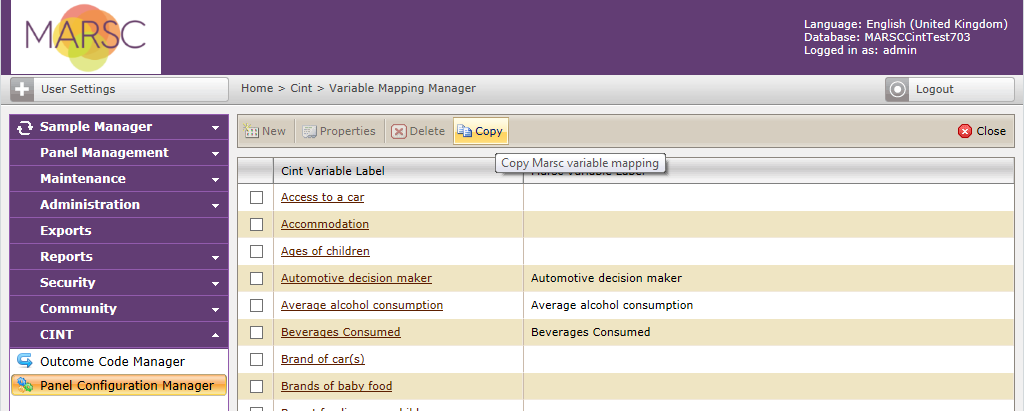Viewport: 1024px width, 411px height.
Task: Select Panel Configuration Manager menu item
Action: tap(120, 386)
